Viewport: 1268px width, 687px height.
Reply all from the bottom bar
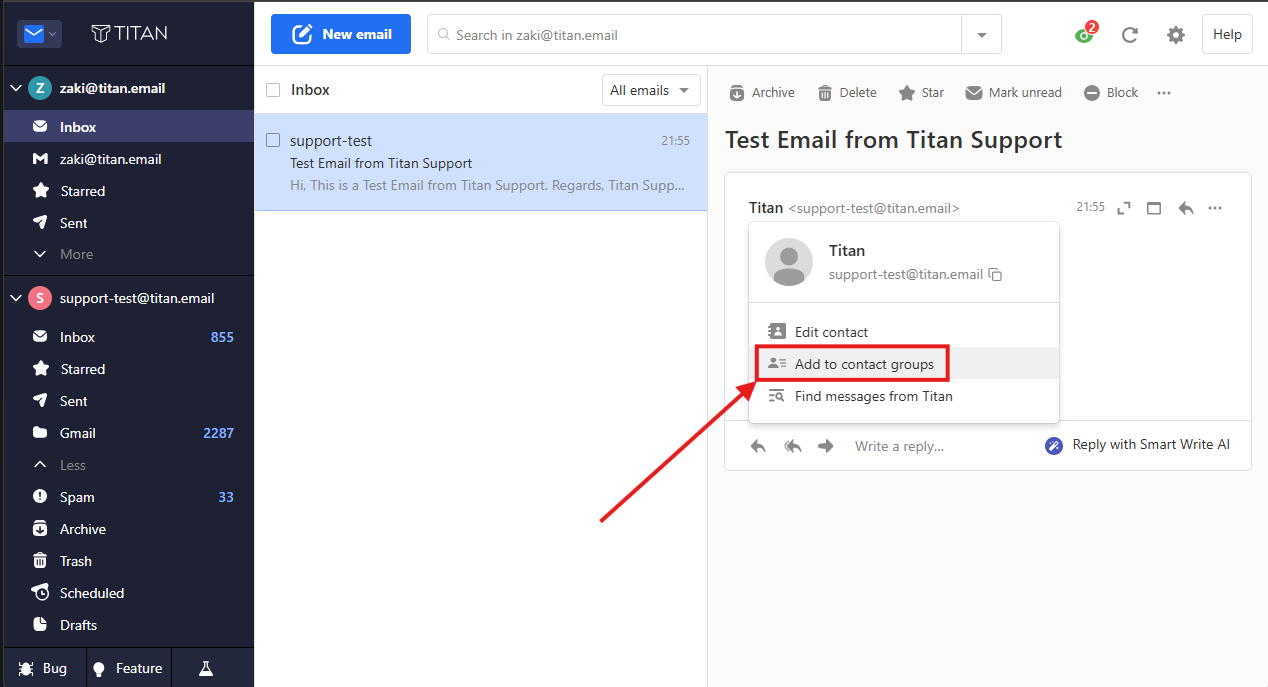click(793, 446)
